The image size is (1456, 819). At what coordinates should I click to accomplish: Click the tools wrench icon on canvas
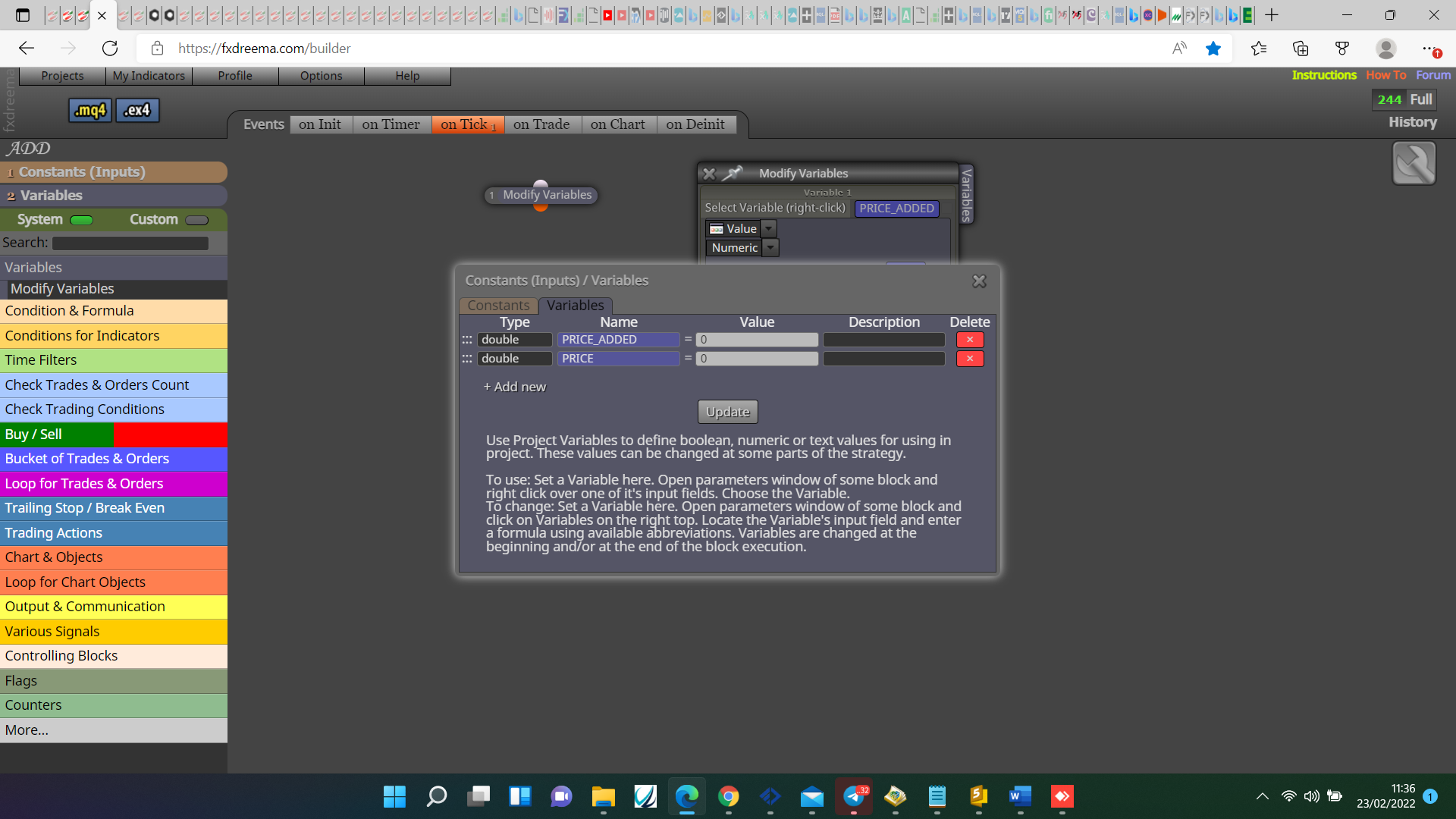(1414, 163)
